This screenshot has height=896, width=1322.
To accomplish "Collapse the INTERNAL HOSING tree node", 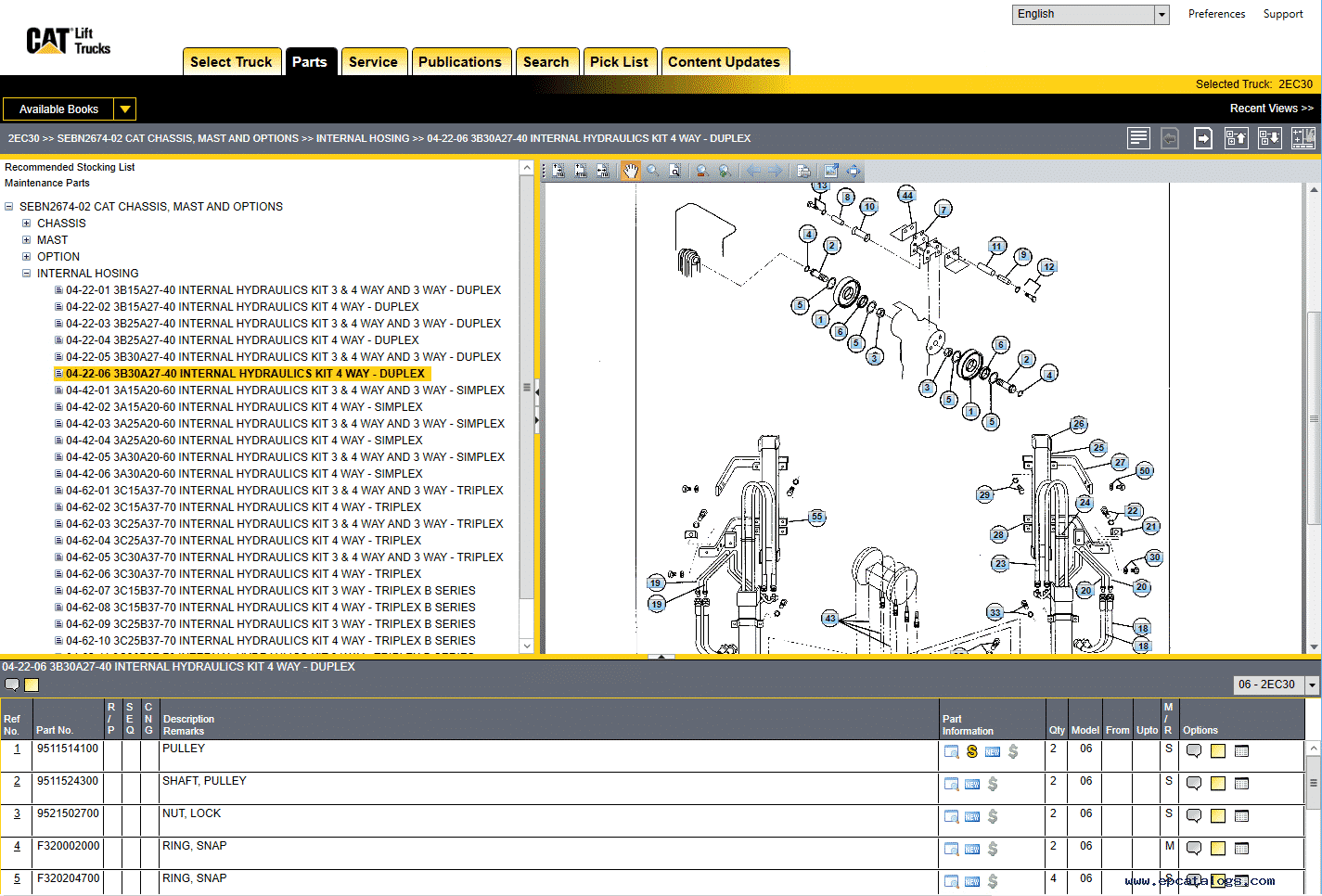I will point(27,274).
